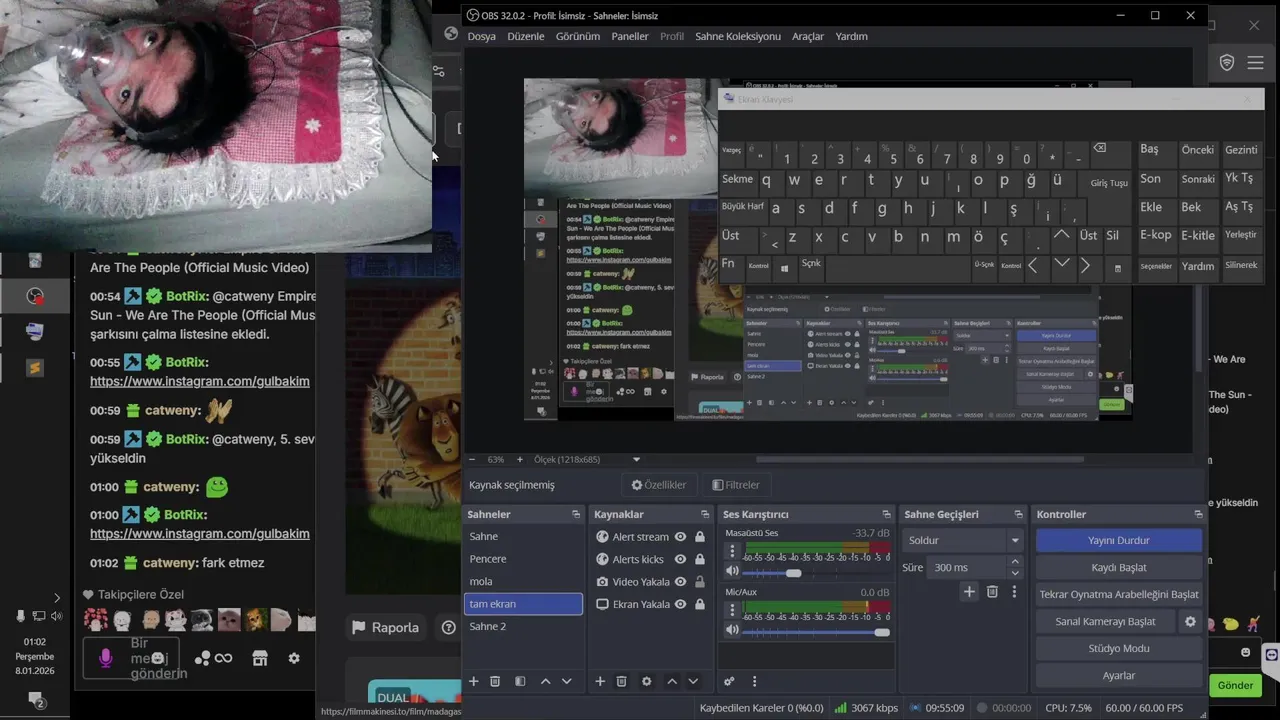Remove source using Kaynaklar trash icon
The width and height of the screenshot is (1280, 720).
point(621,681)
